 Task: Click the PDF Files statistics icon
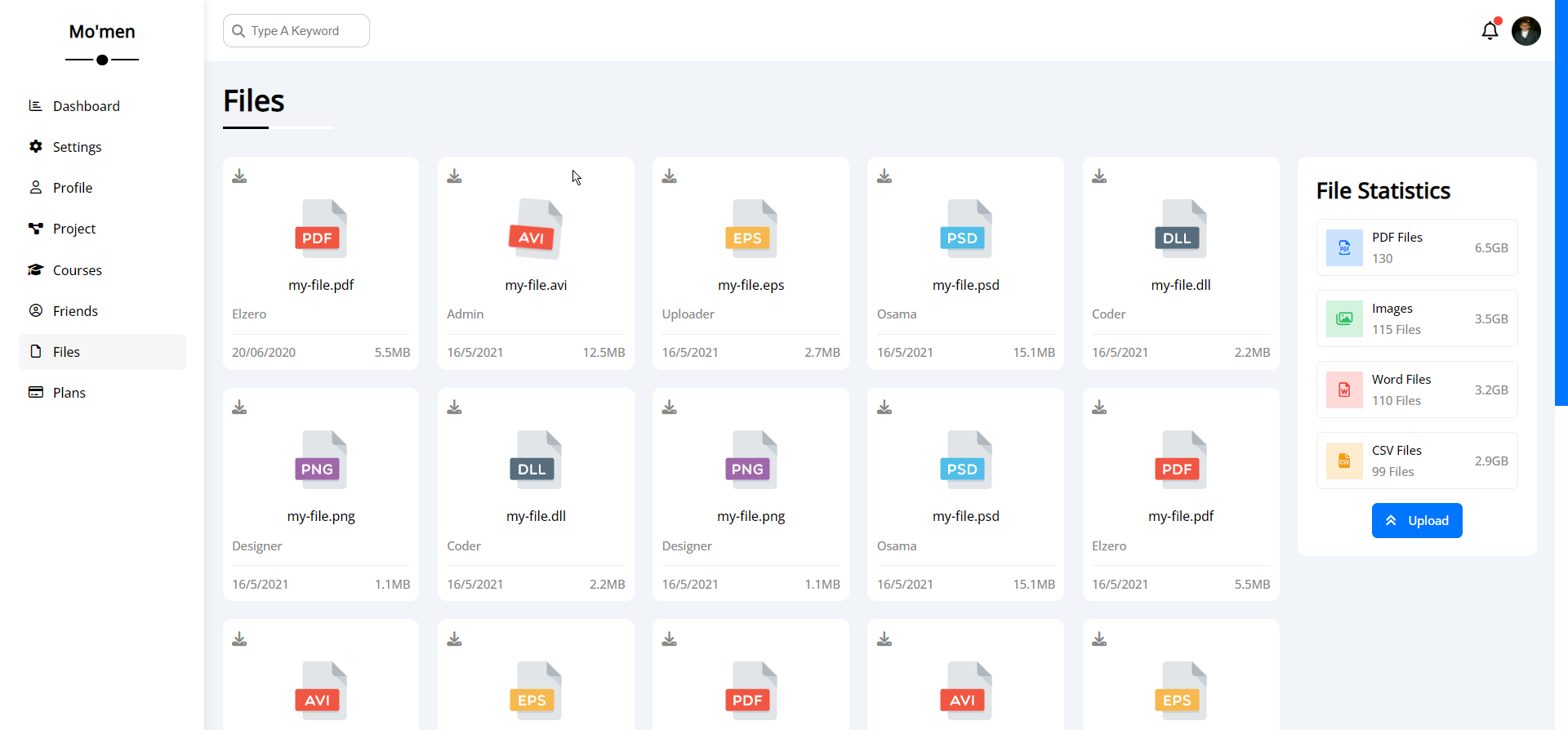coord(1344,248)
